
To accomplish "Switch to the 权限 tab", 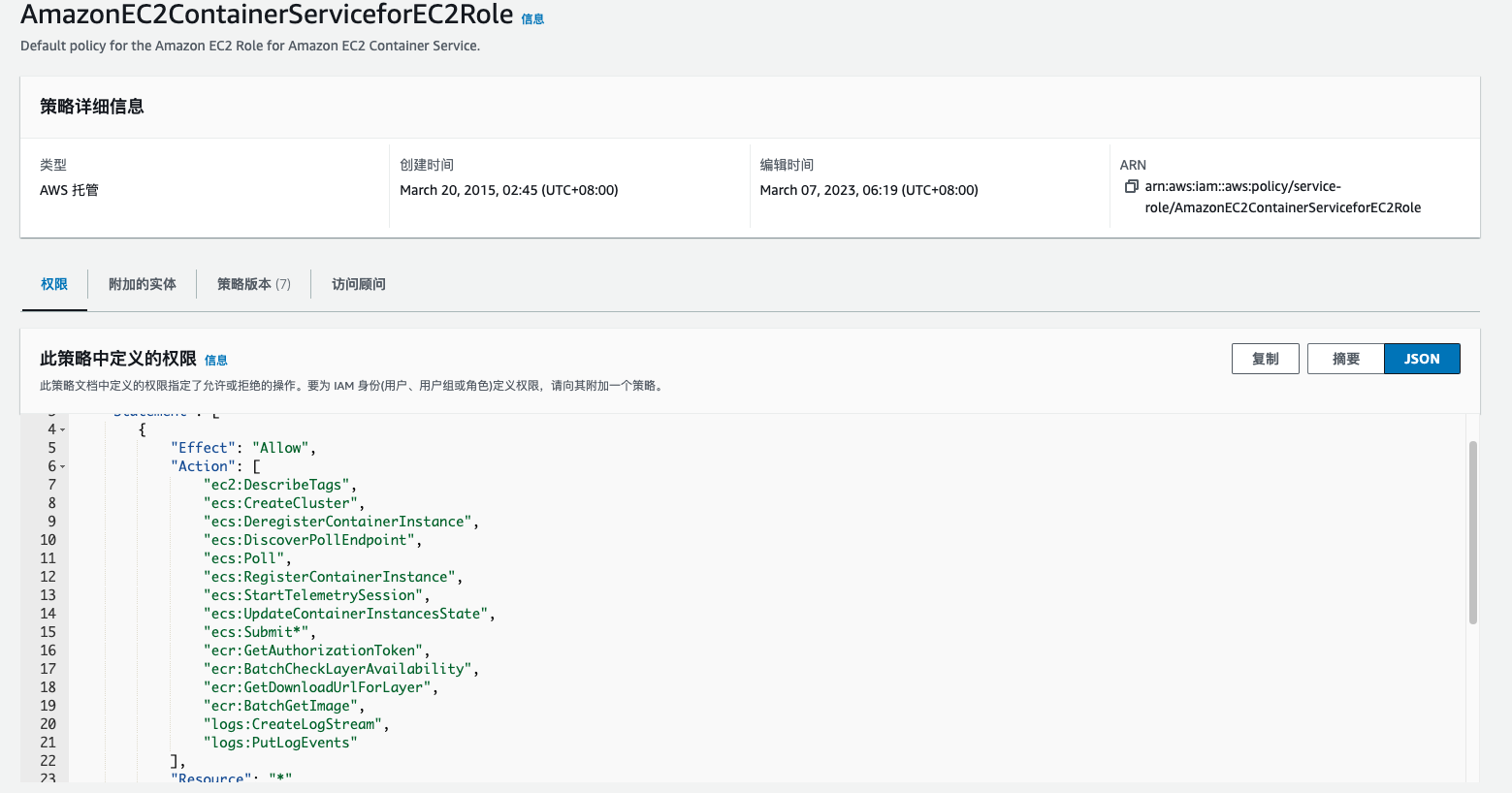I will [x=54, y=284].
